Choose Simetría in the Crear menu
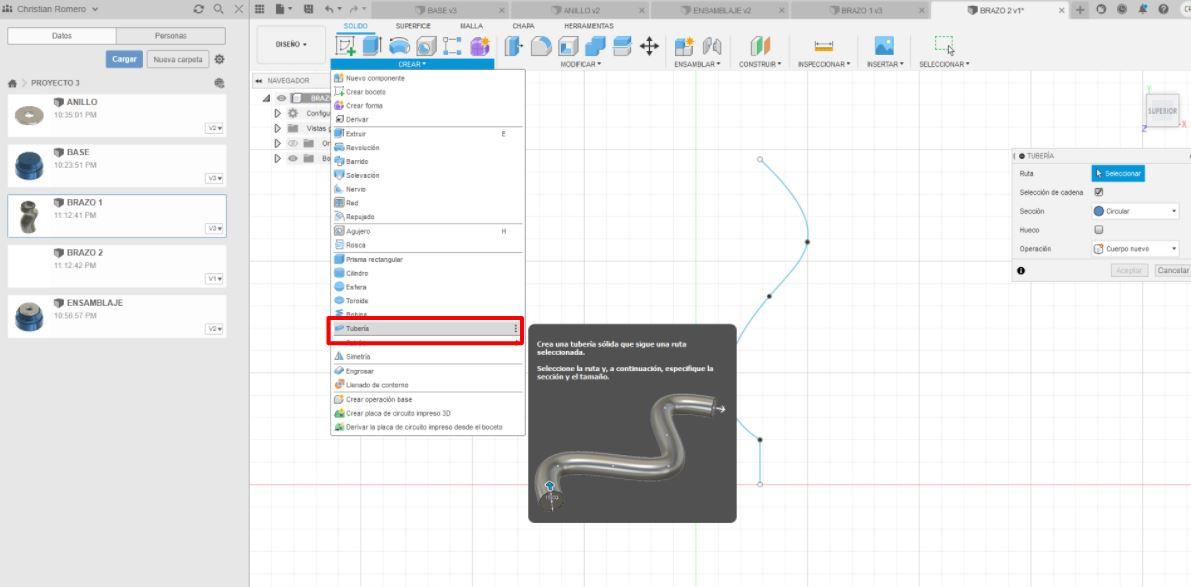The height and width of the screenshot is (587, 1191). click(x=428, y=356)
